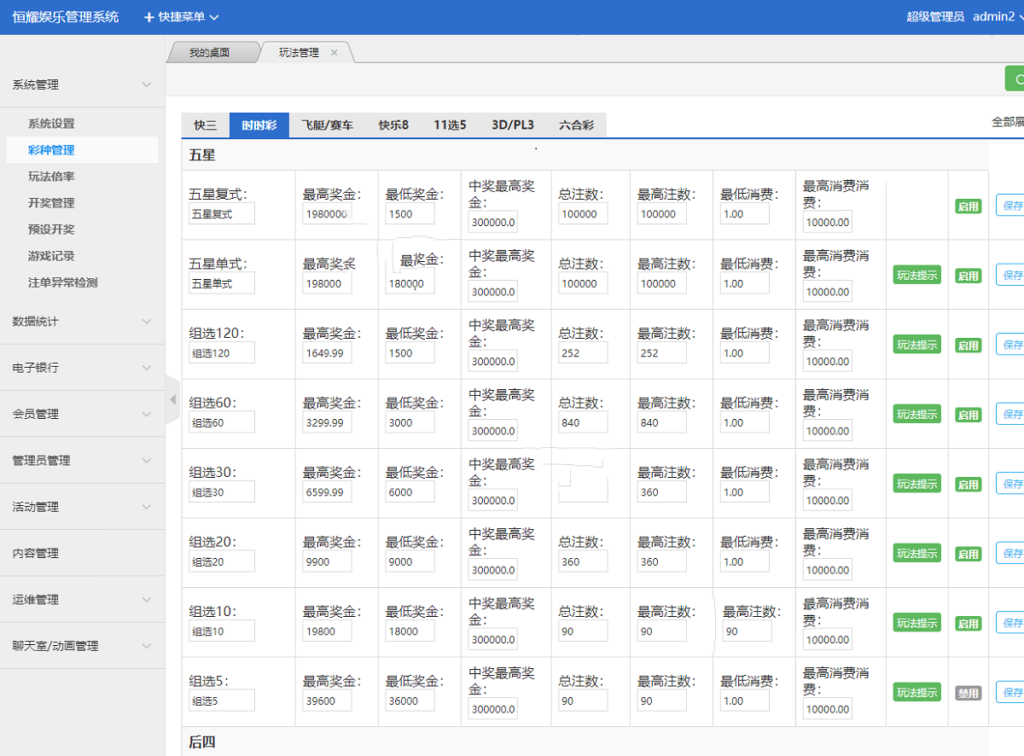Open 玩法倍率 in the sidebar
Viewport: 1024px width, 756px height.
pos(51,176)
